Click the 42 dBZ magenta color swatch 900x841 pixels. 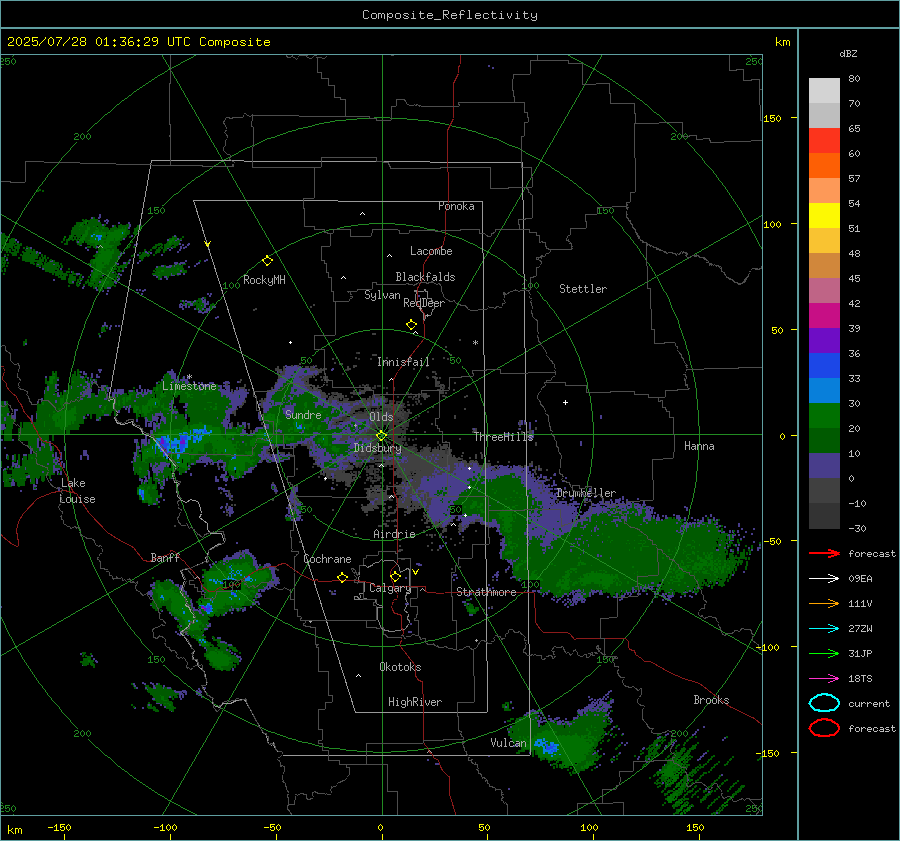pos(824,315)
